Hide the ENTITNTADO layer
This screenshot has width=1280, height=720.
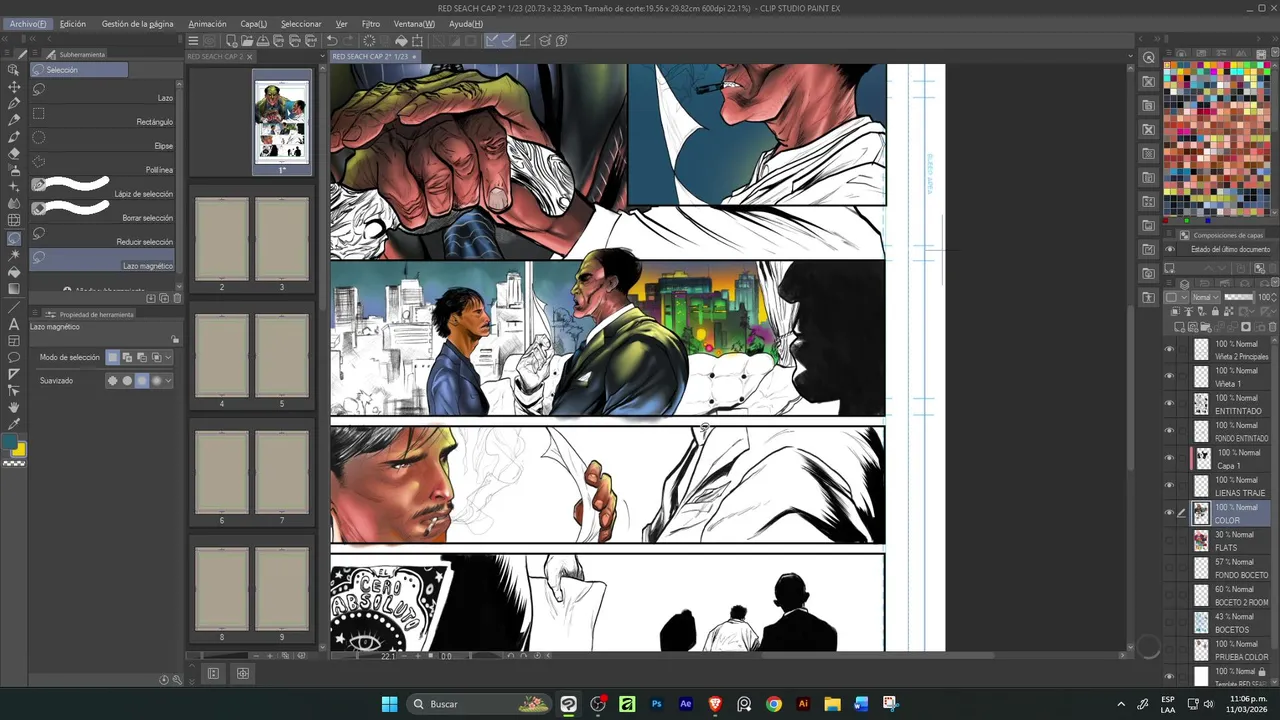click(x=1169, y=404)
